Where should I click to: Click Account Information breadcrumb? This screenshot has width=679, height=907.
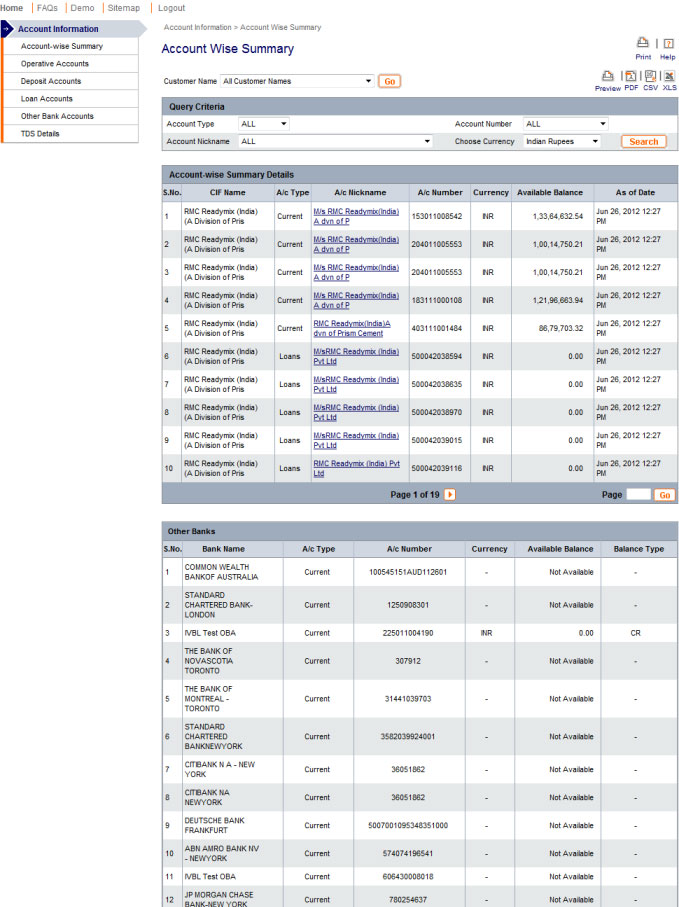(197, 27)
